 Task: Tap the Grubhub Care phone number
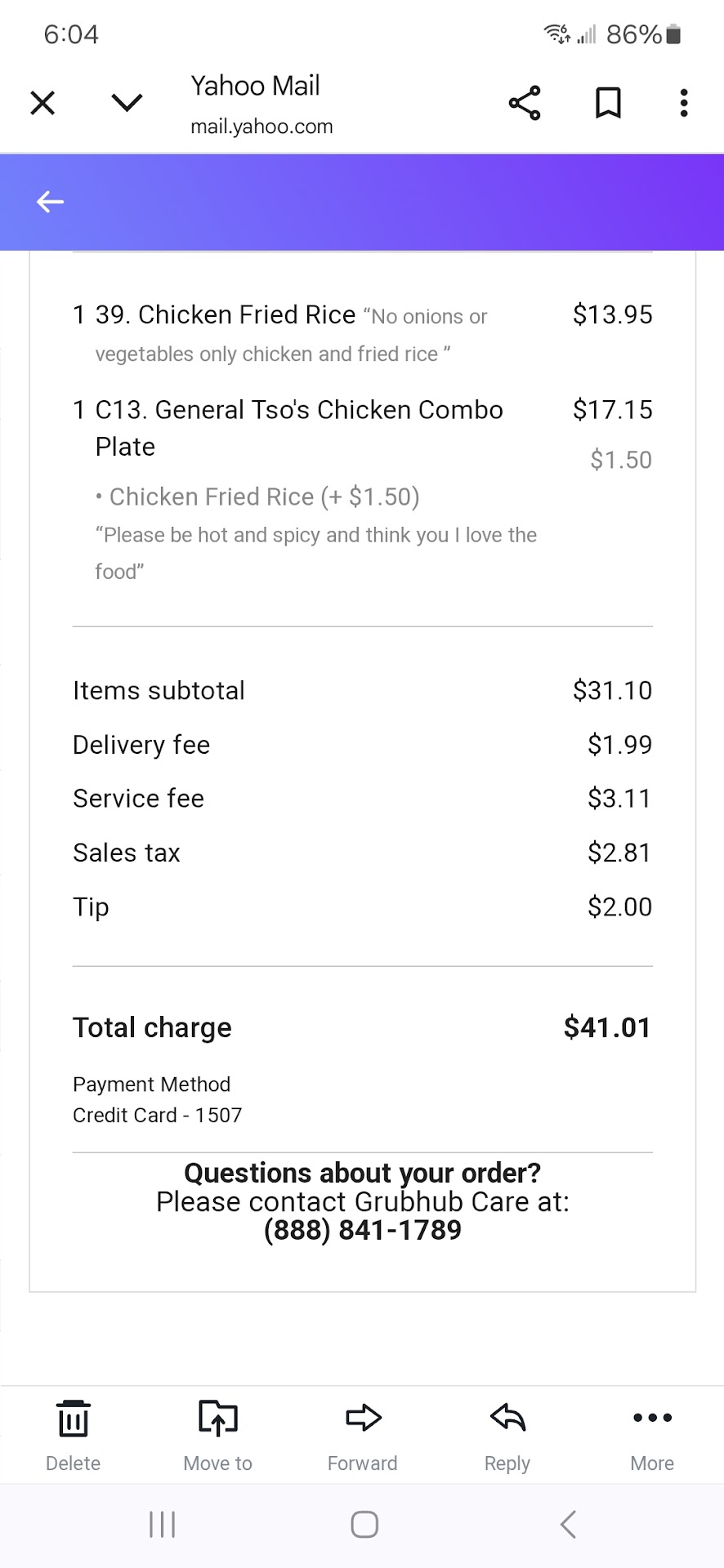click(362, 1230)
